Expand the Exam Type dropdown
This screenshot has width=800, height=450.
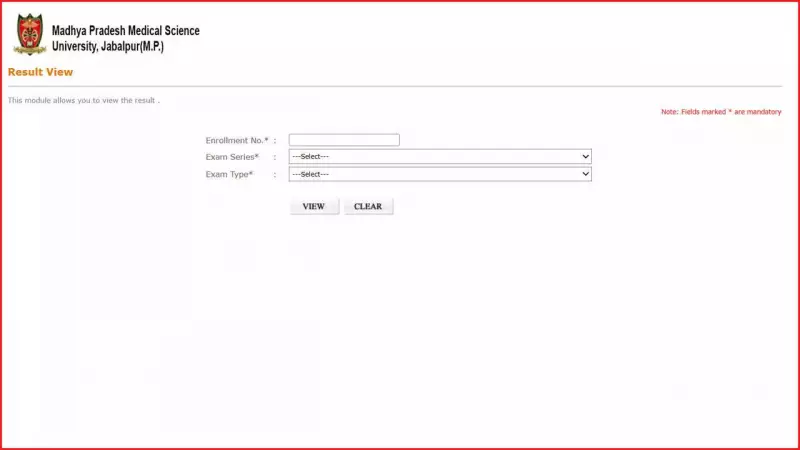[x=440, y=174]
